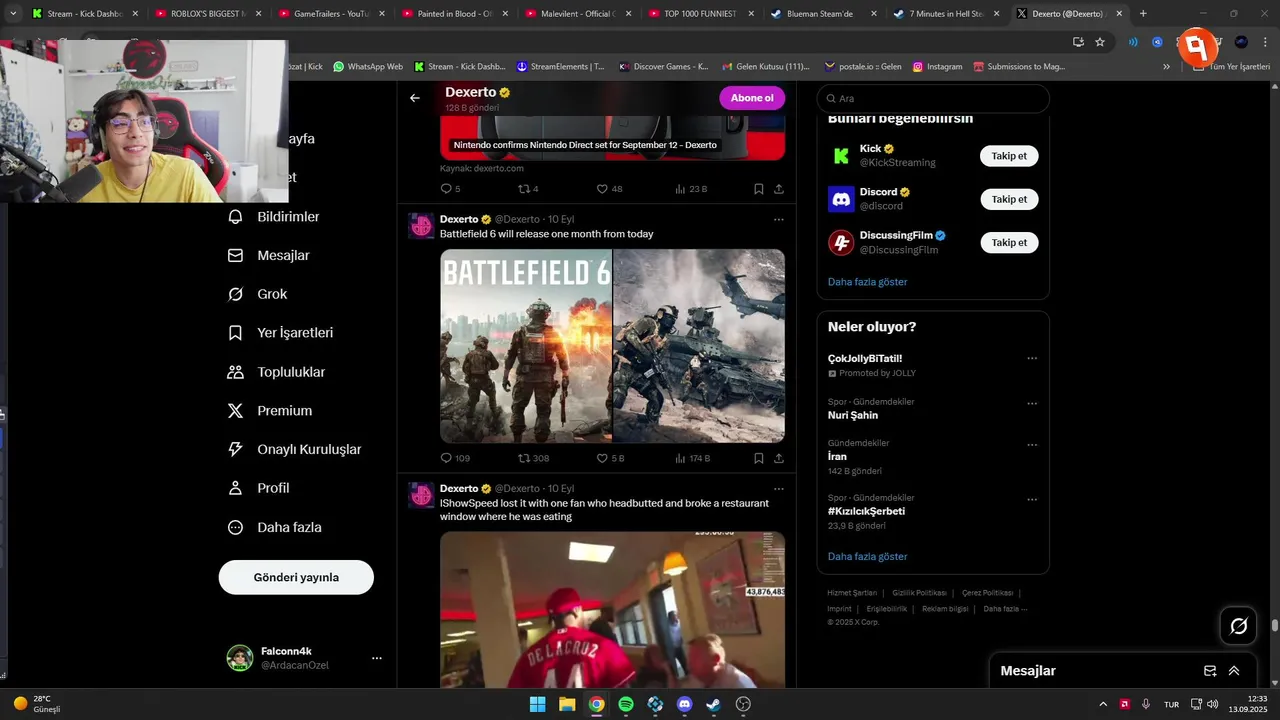Open options for the İran trend
The width and height of the screenshot is (1280, 720).
pyautogui.click(x=1032, y=445)
